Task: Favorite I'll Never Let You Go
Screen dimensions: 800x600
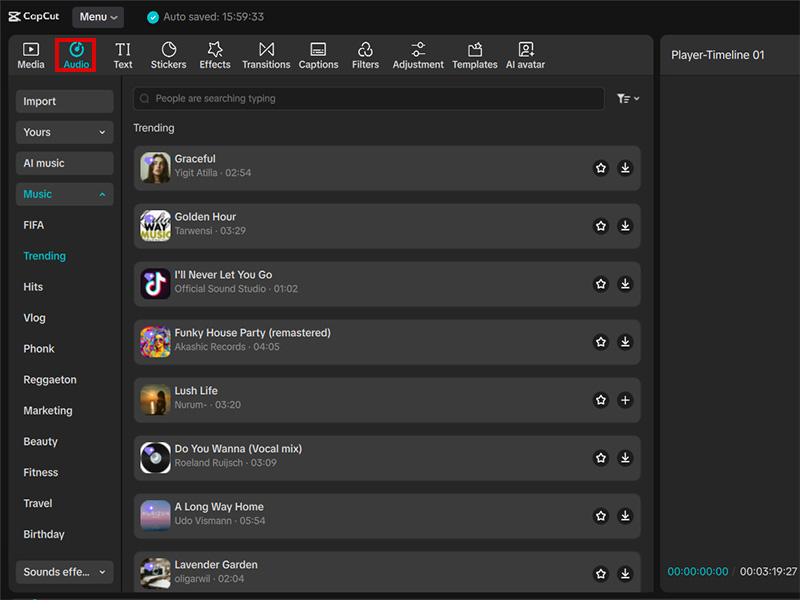Action: click(601, 284)
